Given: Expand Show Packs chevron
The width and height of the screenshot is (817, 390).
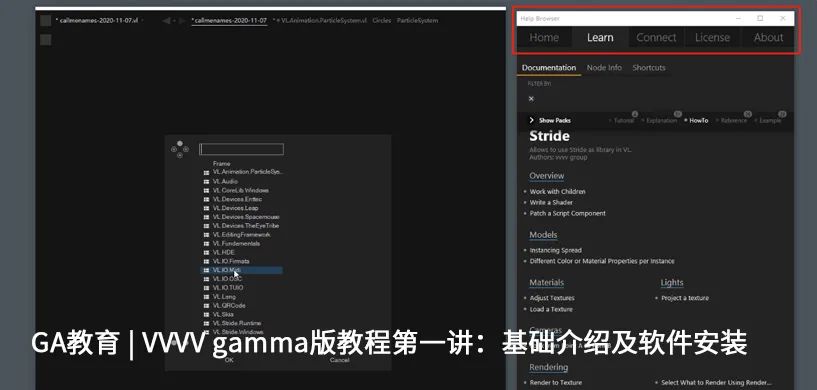Looking at the screenshot, I should tap(531, 120).
